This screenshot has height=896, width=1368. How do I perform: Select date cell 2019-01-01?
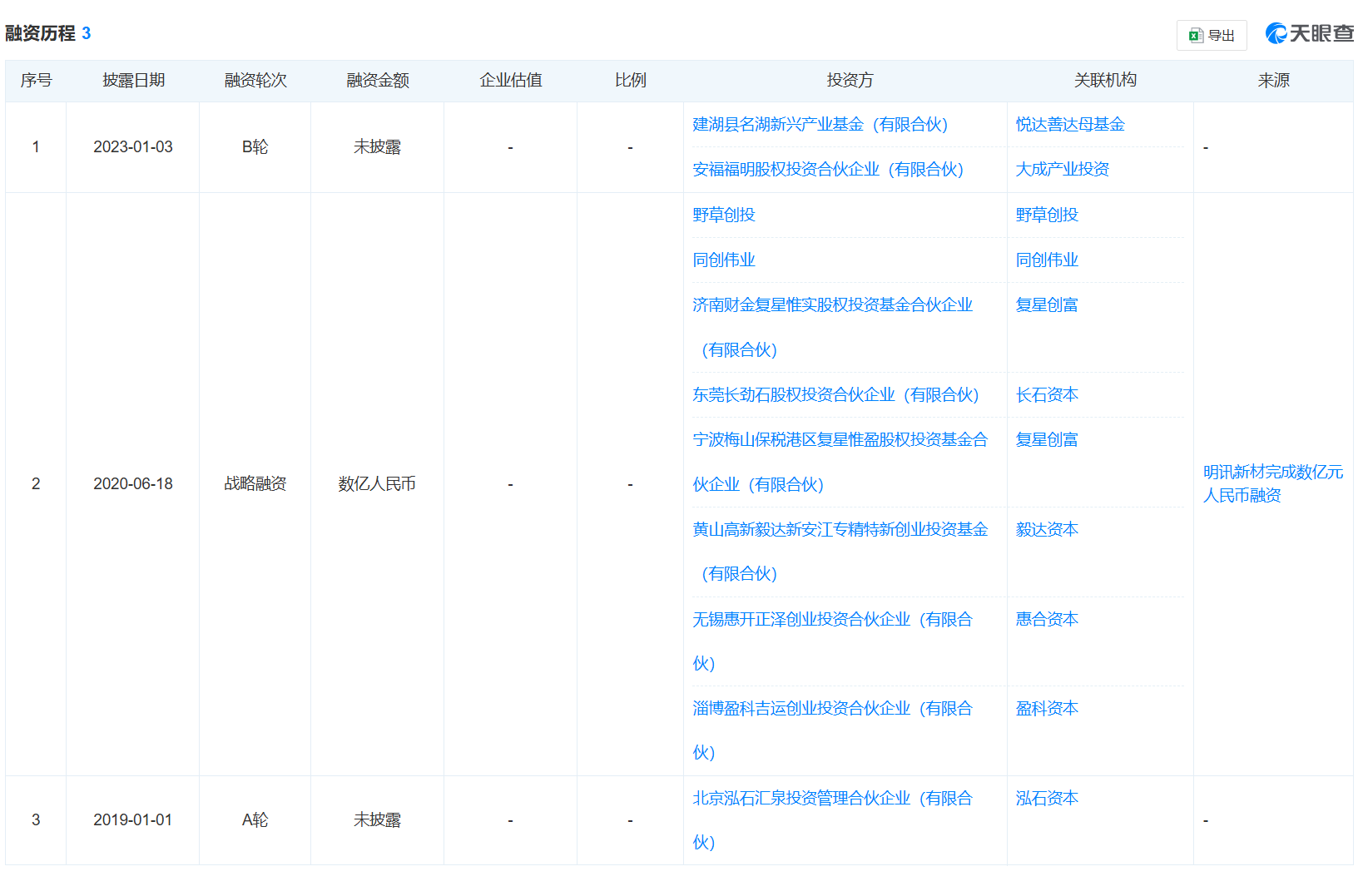tap(133, 819)
